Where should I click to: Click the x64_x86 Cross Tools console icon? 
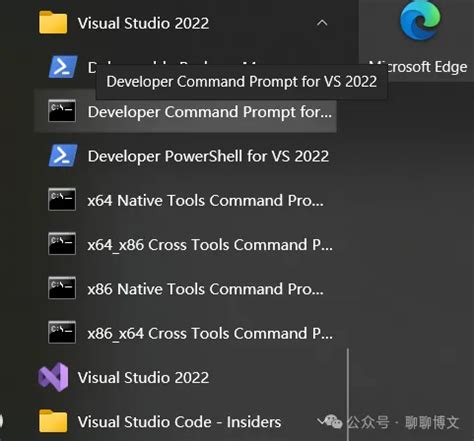[x=62, y=244]
